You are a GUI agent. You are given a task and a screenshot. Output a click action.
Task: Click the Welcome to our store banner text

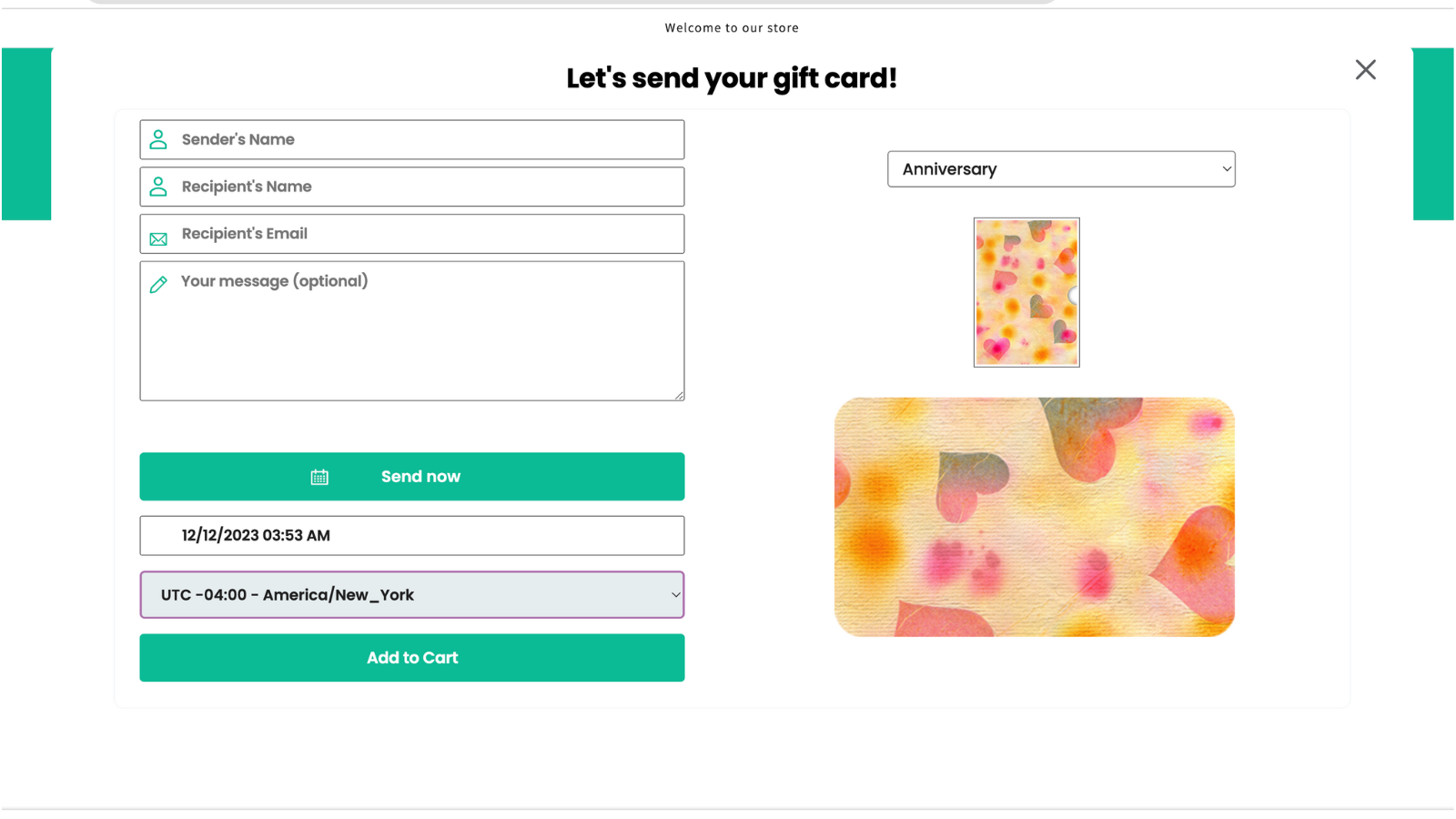pyautogui.click(x=733, y=27)
